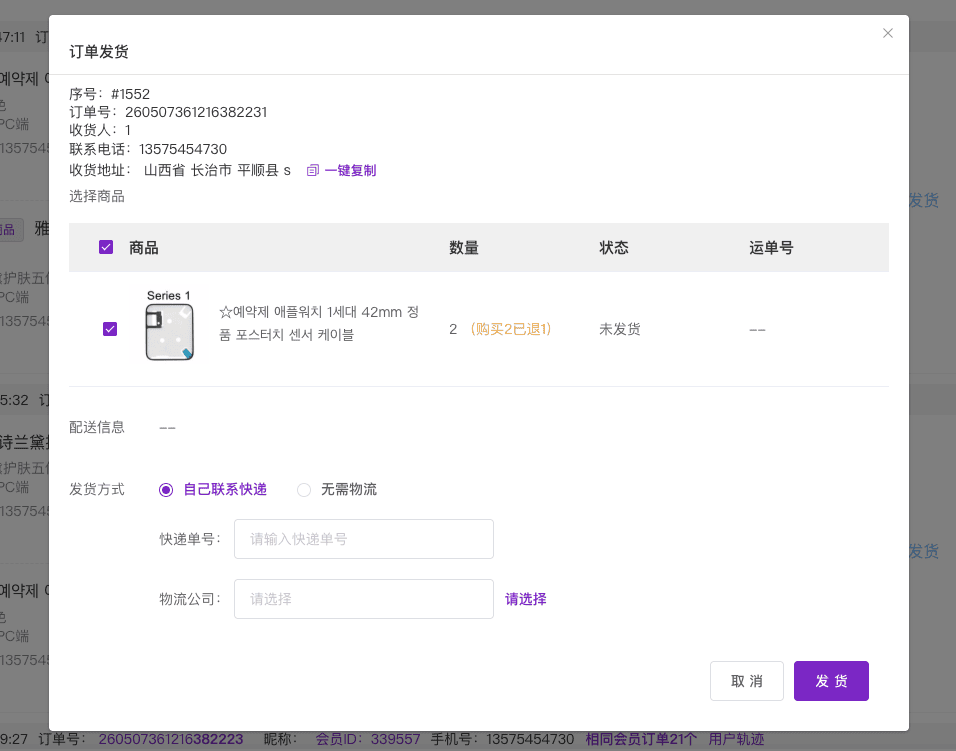Click the 一键复制 link

pos(350,171)
